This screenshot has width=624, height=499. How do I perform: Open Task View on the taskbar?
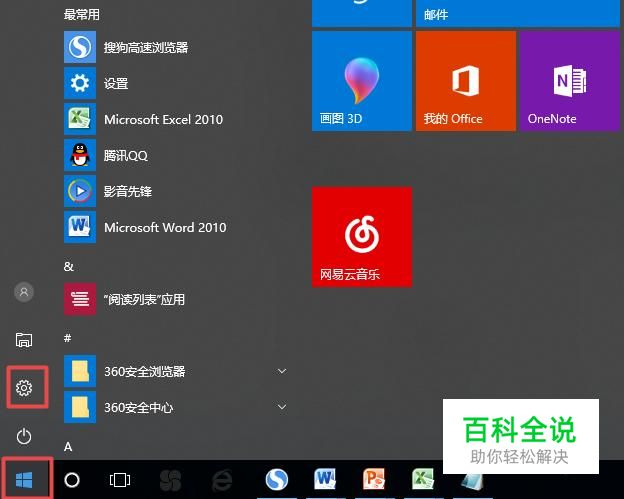120,480
